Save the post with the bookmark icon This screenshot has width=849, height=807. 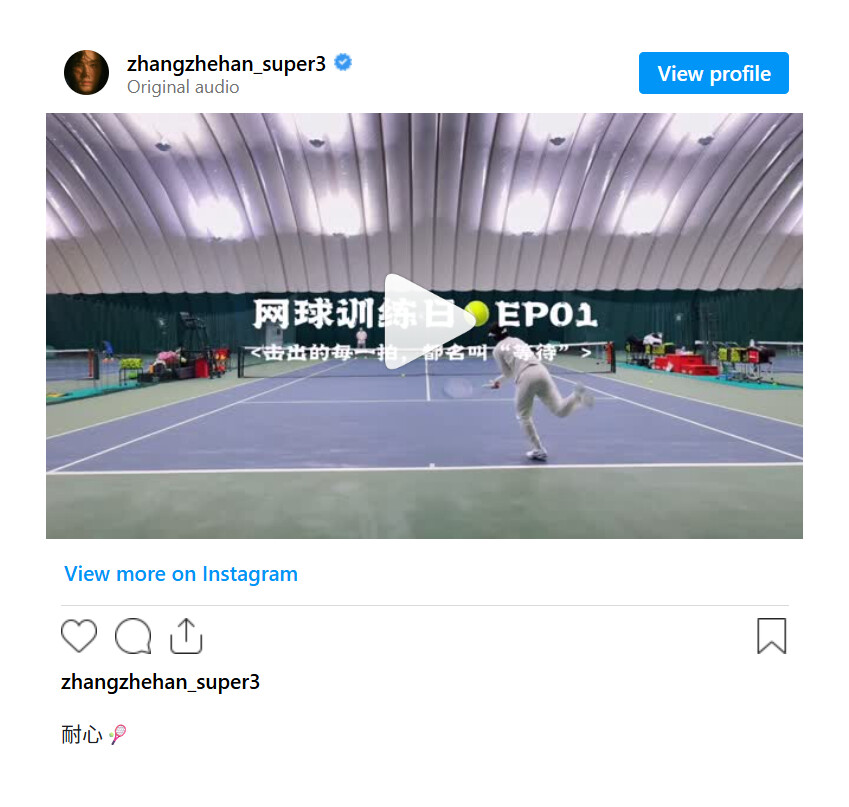coord(772,635)
